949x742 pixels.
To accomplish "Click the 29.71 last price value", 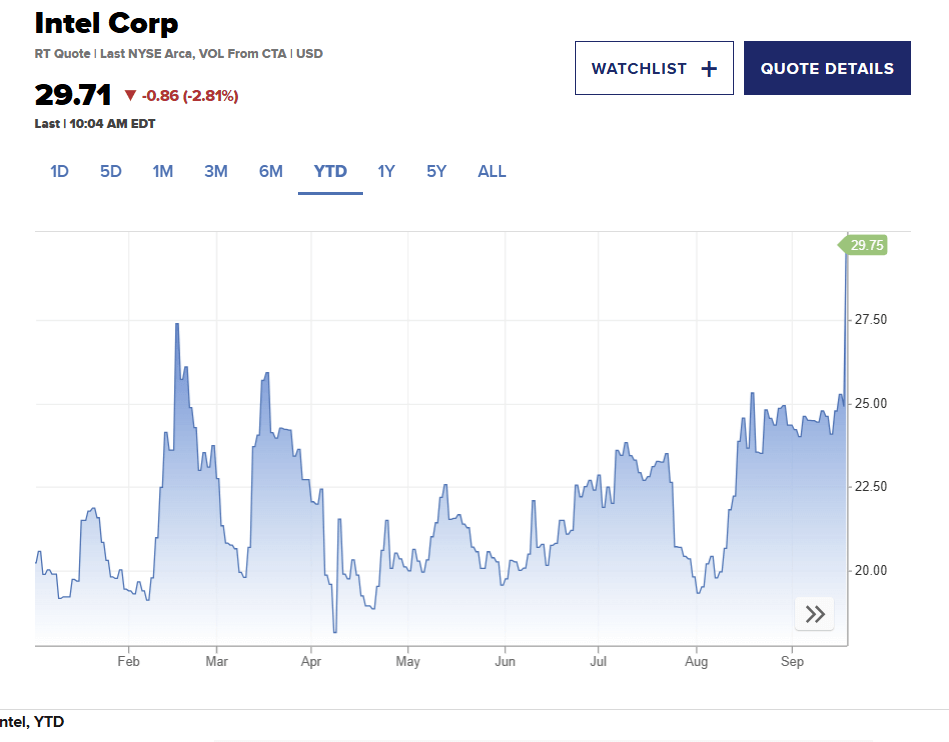I will point(72,96).
